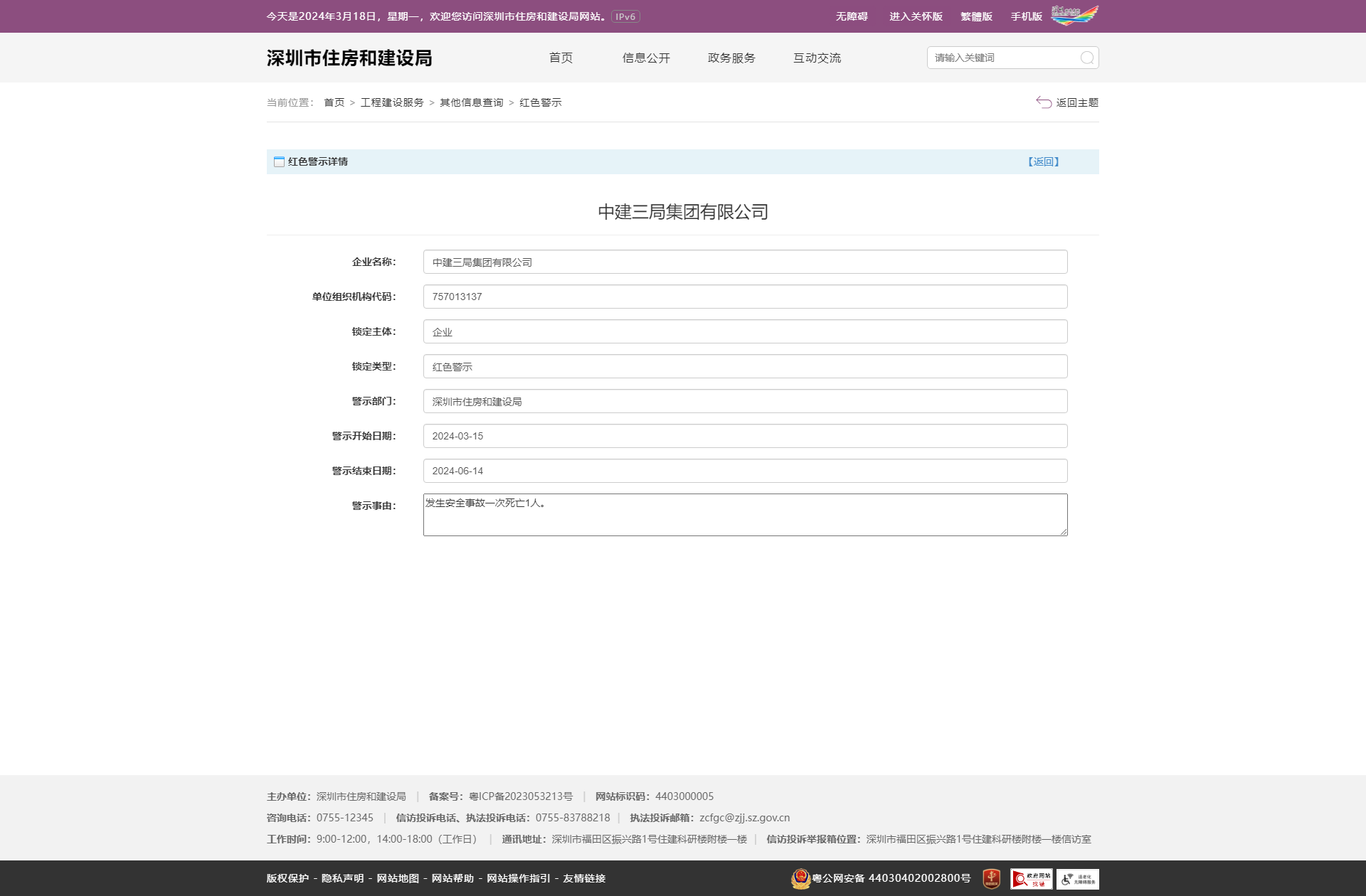Click the police badge beside 粤公网安备
This screenshot has width=1366, height=896.
click(800, 879)
